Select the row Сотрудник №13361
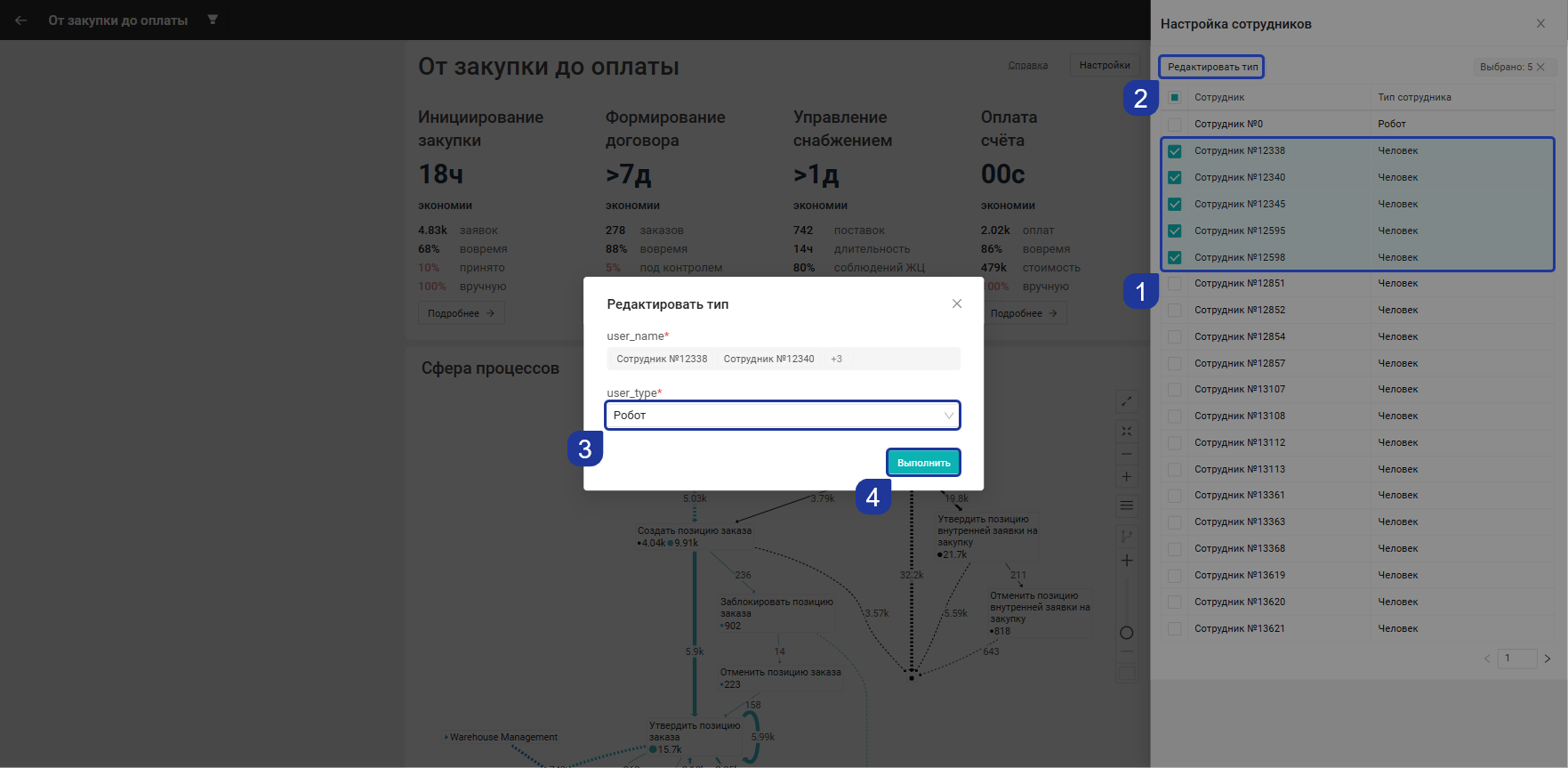 (x=1357, y=495)
